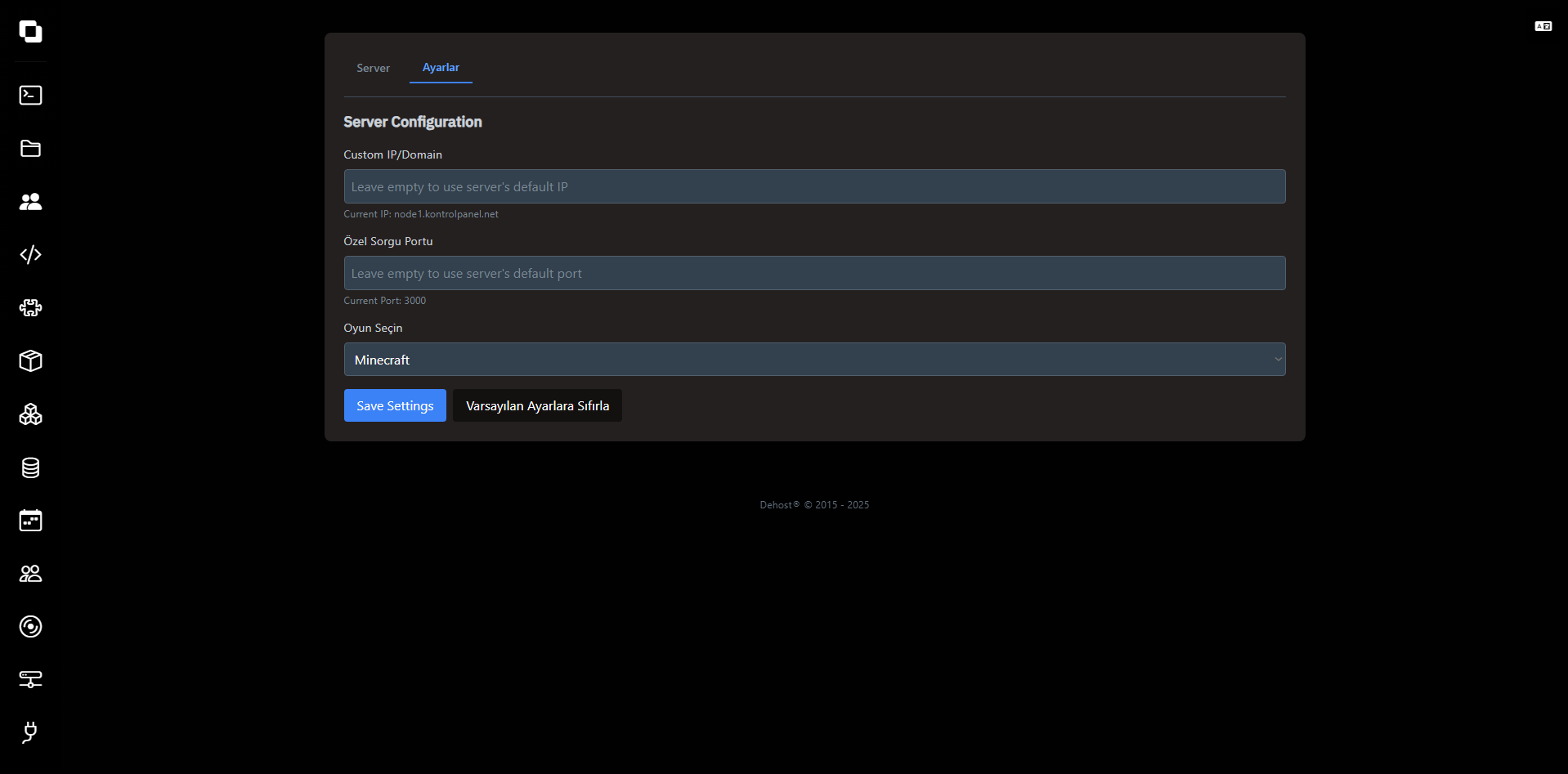
Task: Click the filled two-people users icon
Action: (x=30, y=202)
